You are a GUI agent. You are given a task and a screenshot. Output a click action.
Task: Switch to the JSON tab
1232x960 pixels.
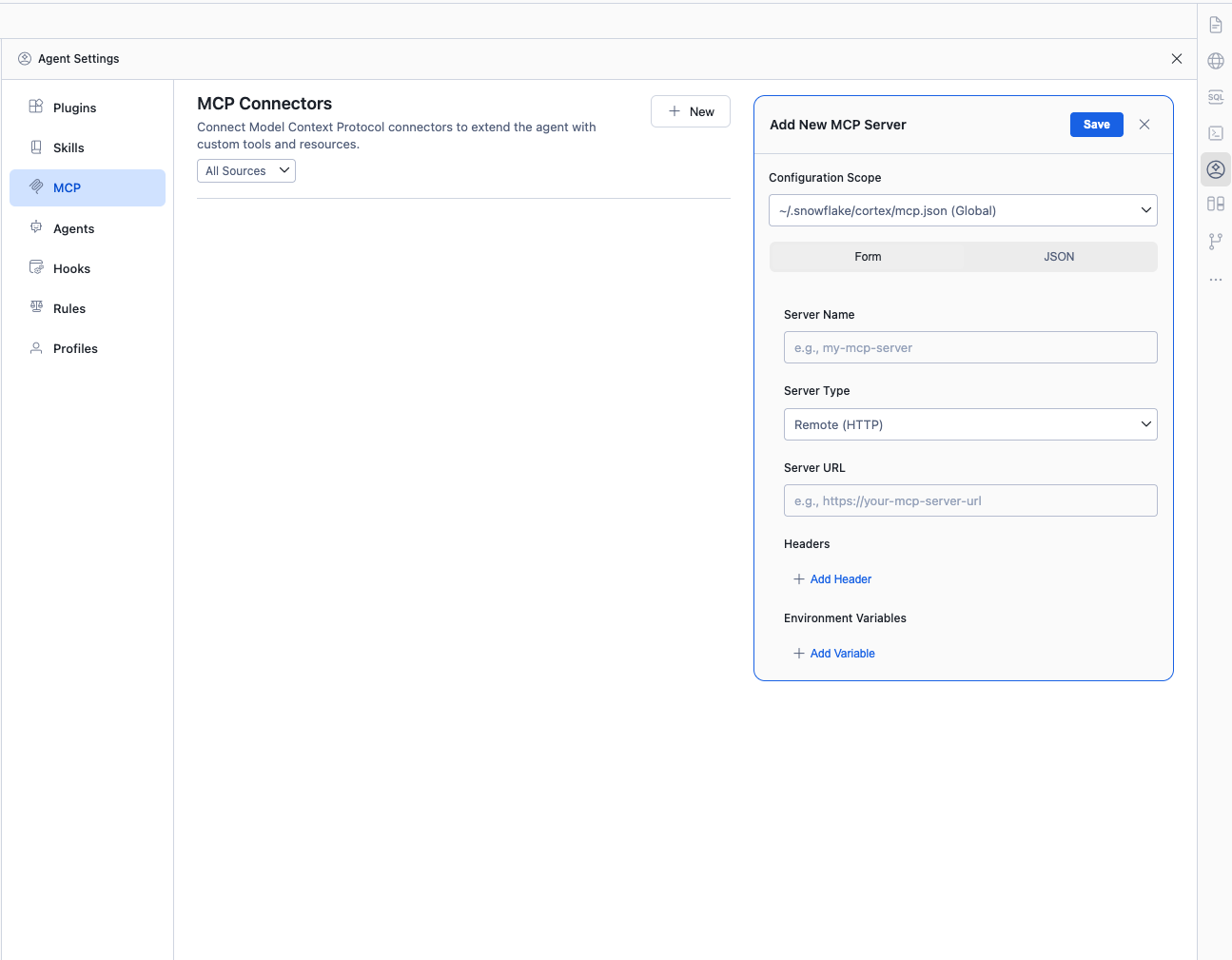point(1059,257)
